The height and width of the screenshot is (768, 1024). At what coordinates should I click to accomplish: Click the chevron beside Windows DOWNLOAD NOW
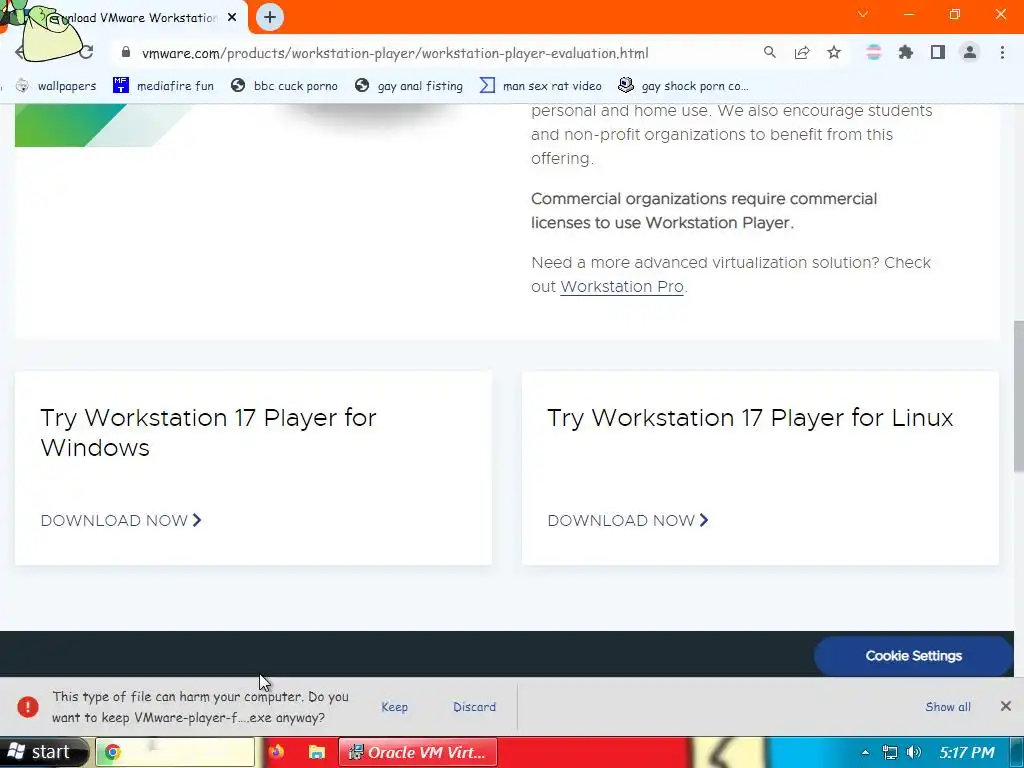tap(197, 520)
